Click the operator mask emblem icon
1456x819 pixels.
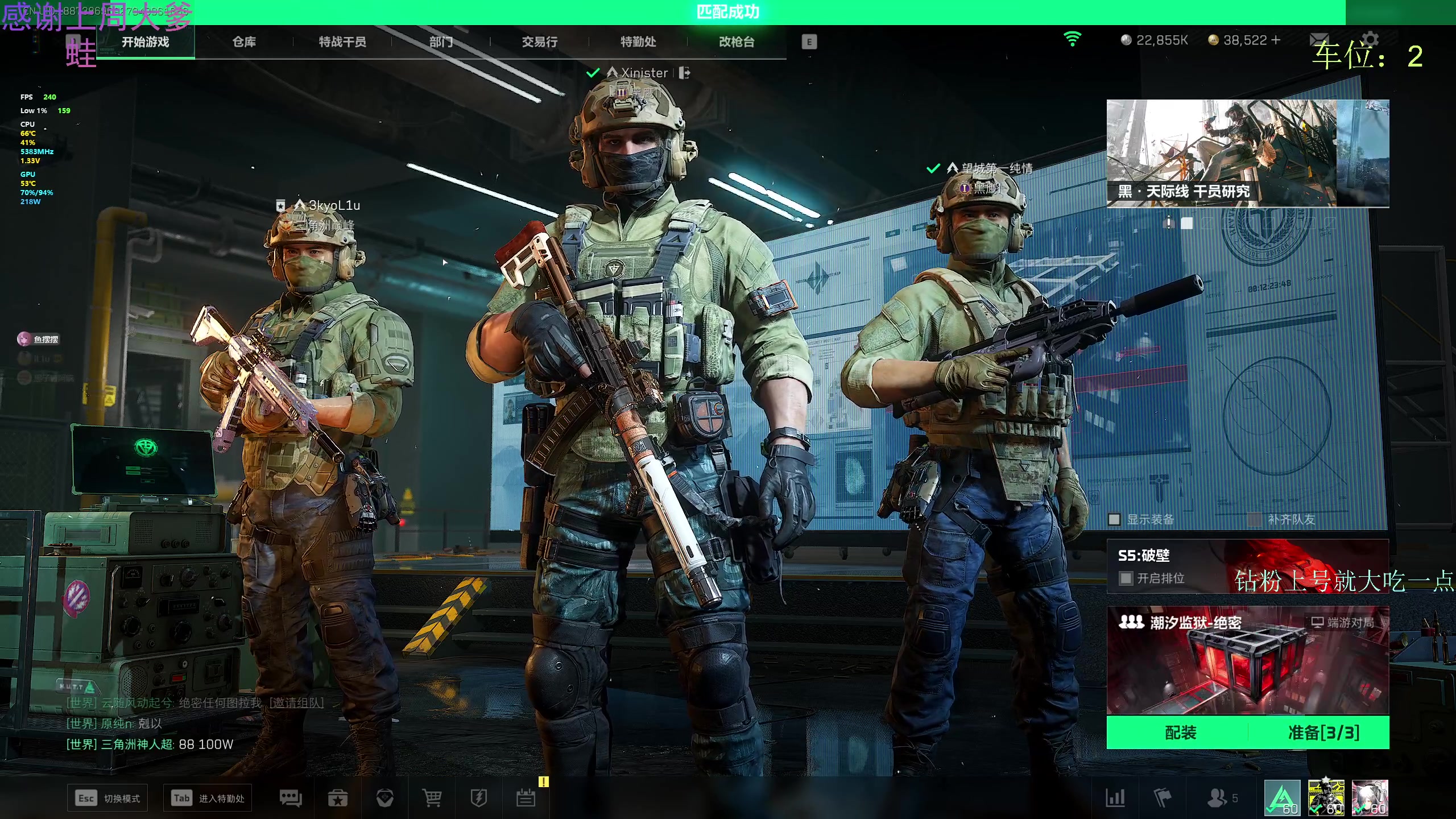(x=385, y=798)
